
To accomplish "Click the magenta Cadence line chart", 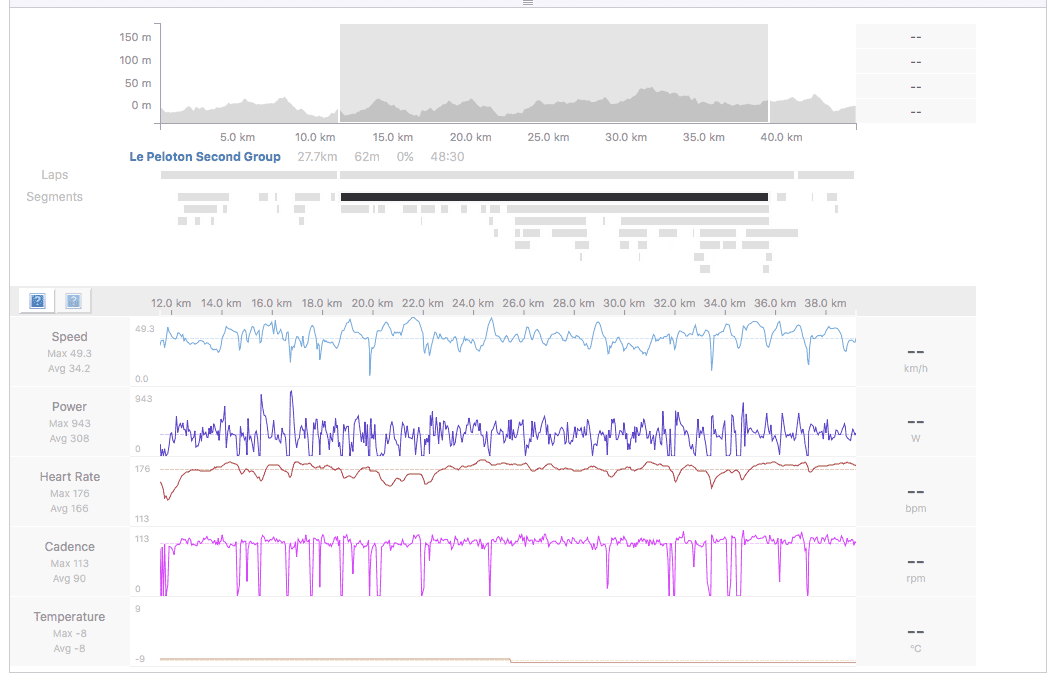I will 508,563.
